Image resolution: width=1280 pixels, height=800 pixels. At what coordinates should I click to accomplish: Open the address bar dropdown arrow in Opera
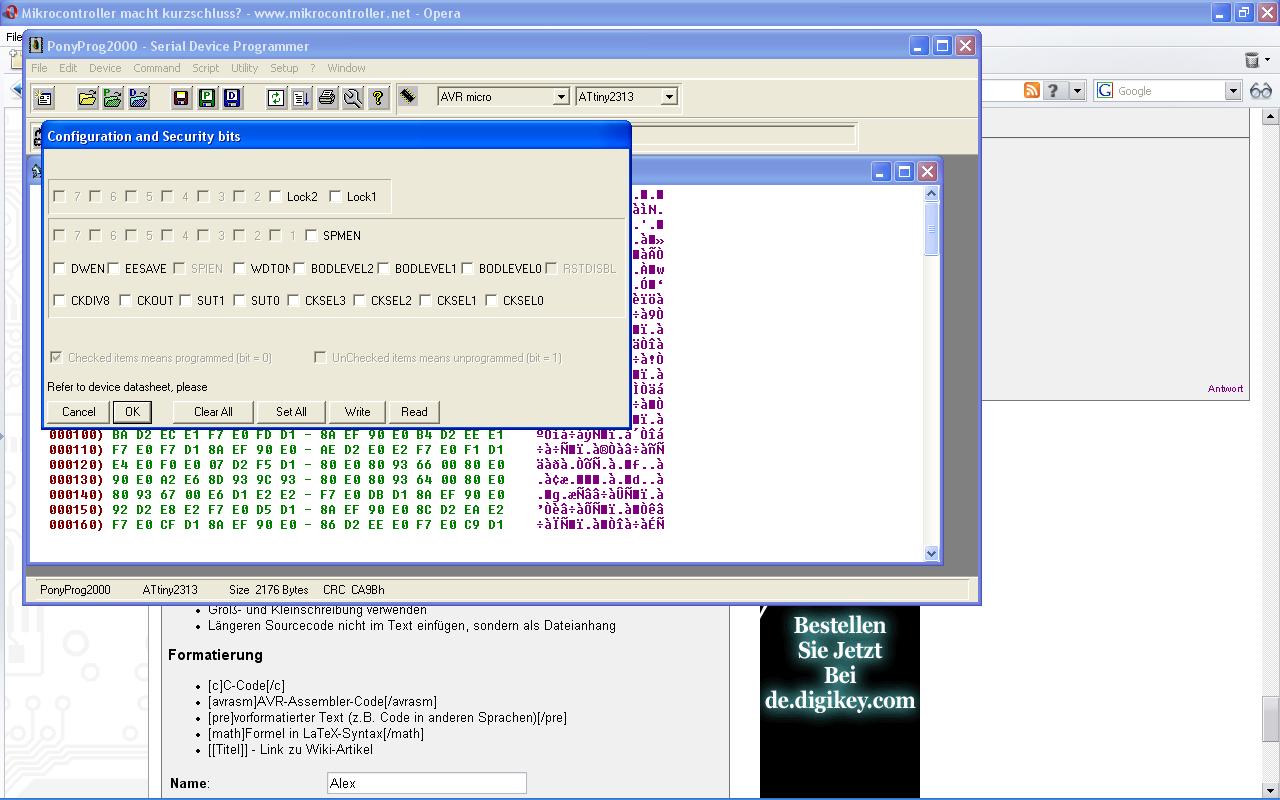coord(1077,91)
